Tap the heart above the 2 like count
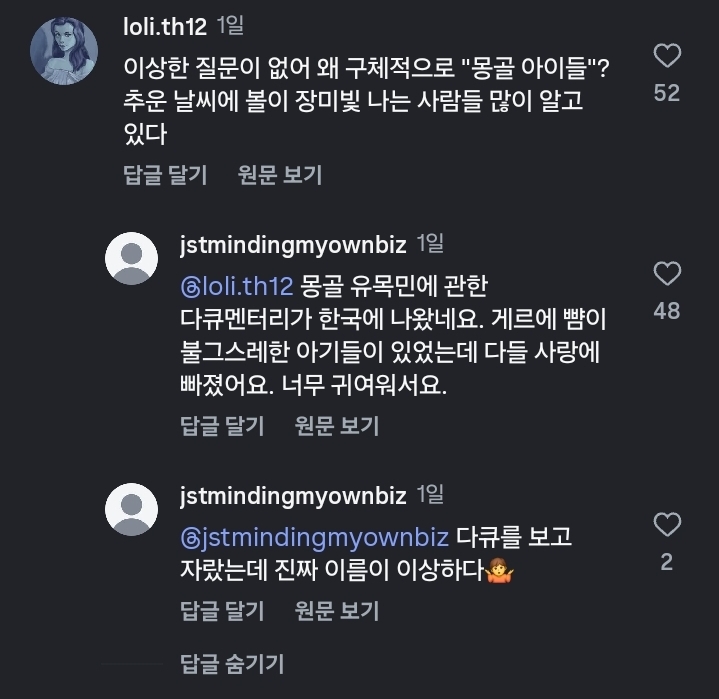719x699 pixels. pos(666,524)
